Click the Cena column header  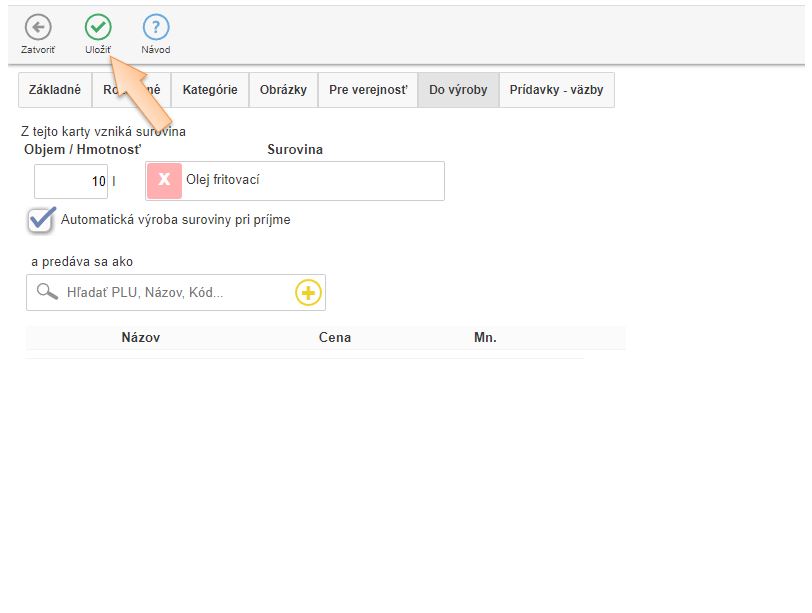click(x=335, y=338)
